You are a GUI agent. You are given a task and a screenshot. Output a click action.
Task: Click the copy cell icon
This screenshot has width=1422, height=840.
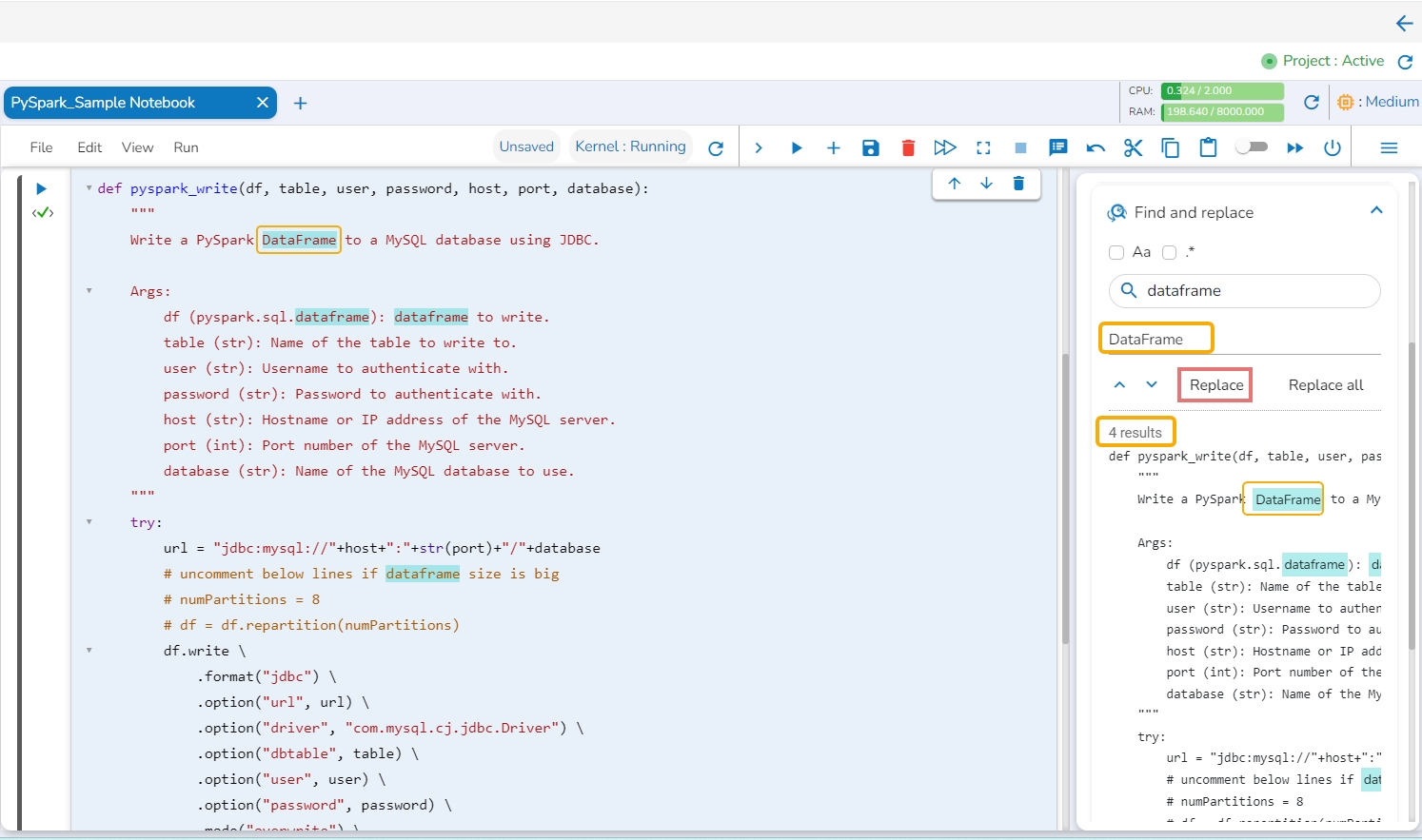pos(1170,147)
